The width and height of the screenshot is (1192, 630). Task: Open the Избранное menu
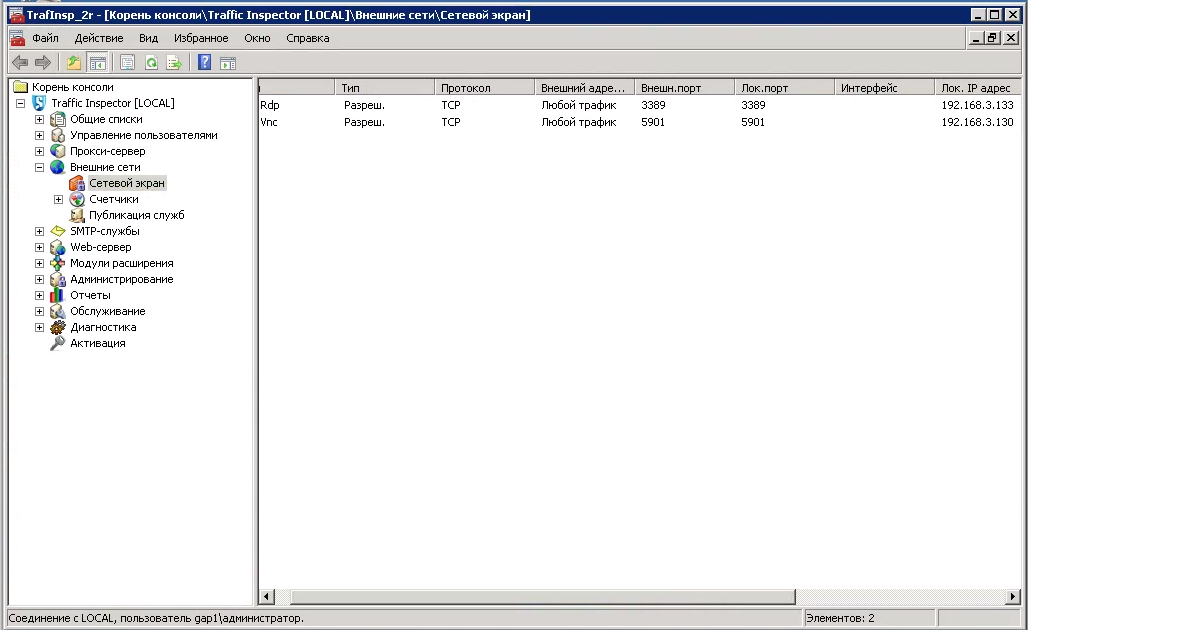pos(201,38)
